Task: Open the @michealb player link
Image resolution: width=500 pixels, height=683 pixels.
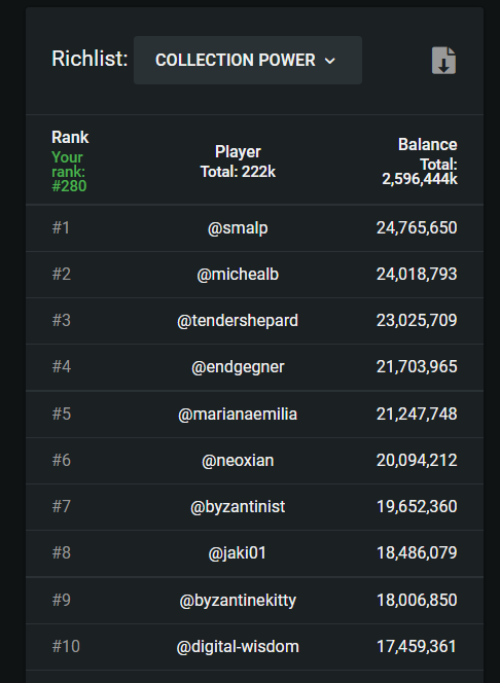Action: coord(238,274)
